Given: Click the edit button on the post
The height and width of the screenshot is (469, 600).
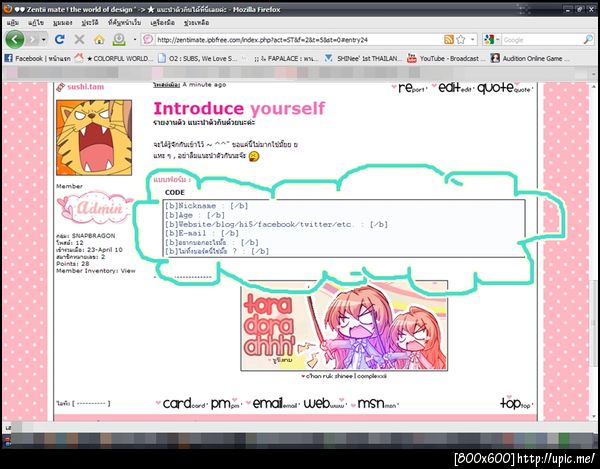Looking at the screenshot, I should 454,88.
